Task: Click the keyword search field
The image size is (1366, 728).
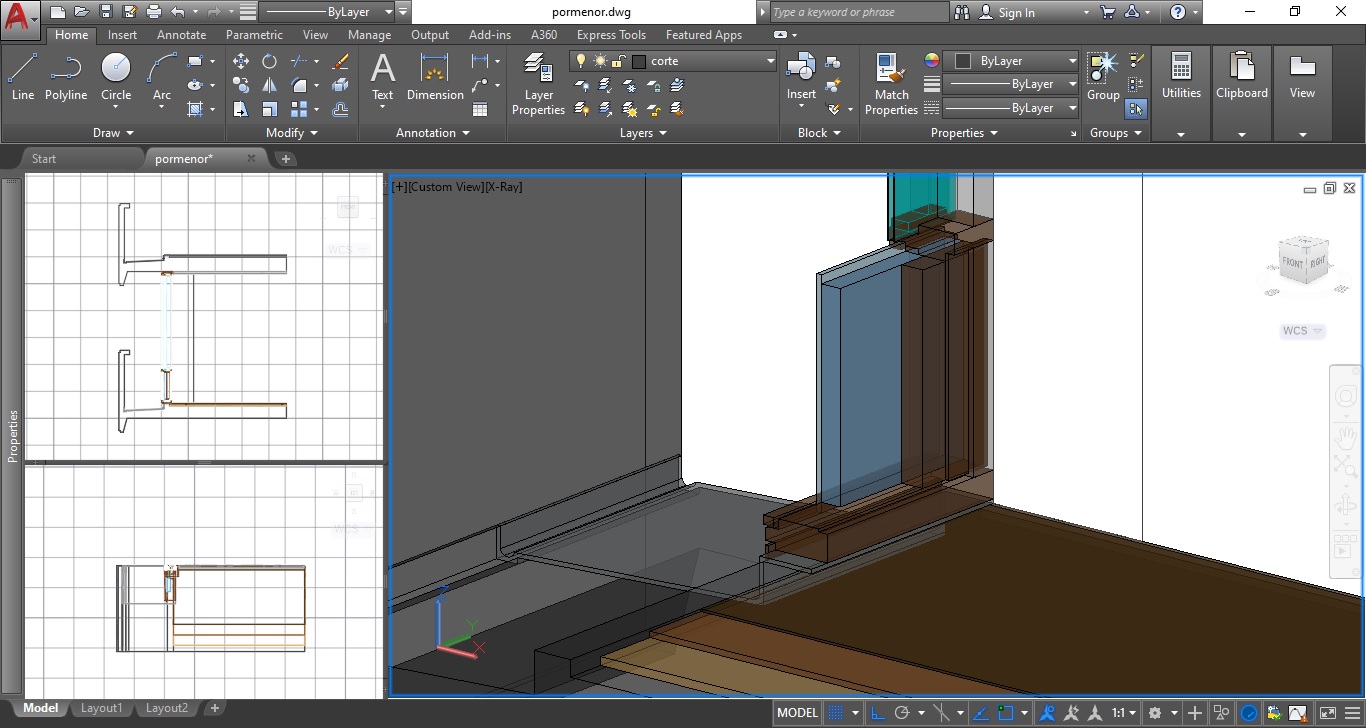Action: pos(858,12)
